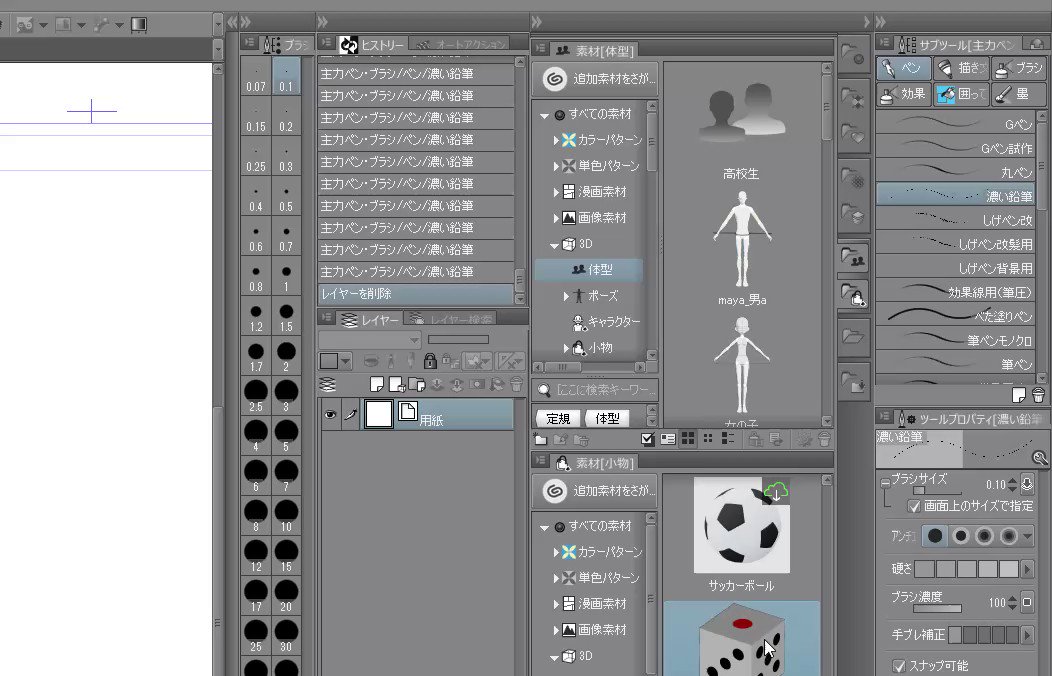
Task: Select 素材[体型] panel tab
Action: click(x=594, y=50)
